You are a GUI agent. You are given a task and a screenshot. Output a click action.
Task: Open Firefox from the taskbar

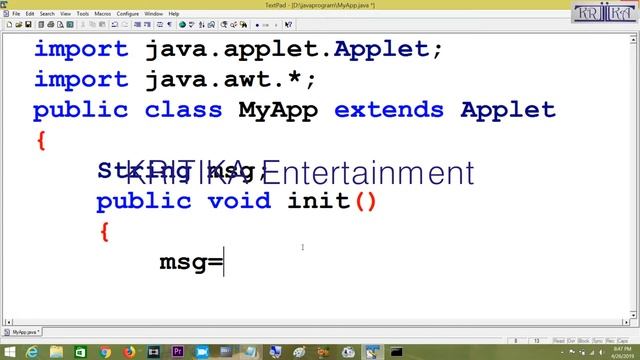point(129,352)
